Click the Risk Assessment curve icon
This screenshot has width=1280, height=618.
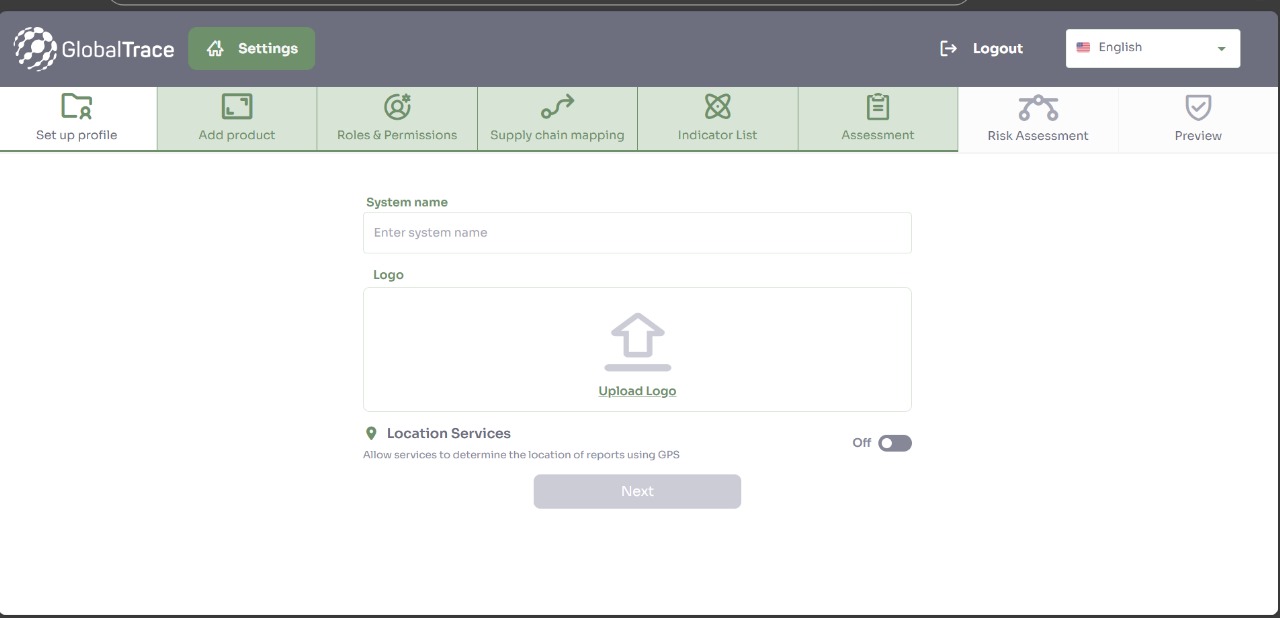(1038, 107)
